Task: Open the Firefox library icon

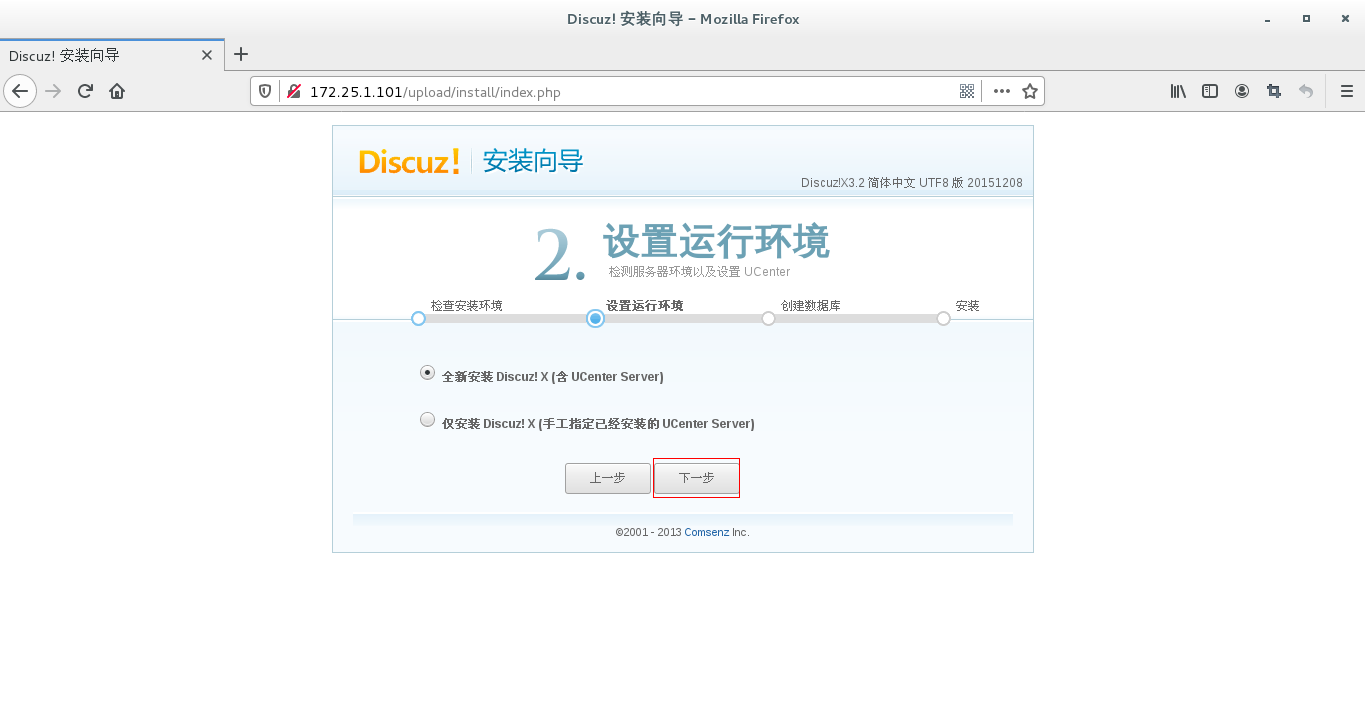Action: pos(1178,91)
